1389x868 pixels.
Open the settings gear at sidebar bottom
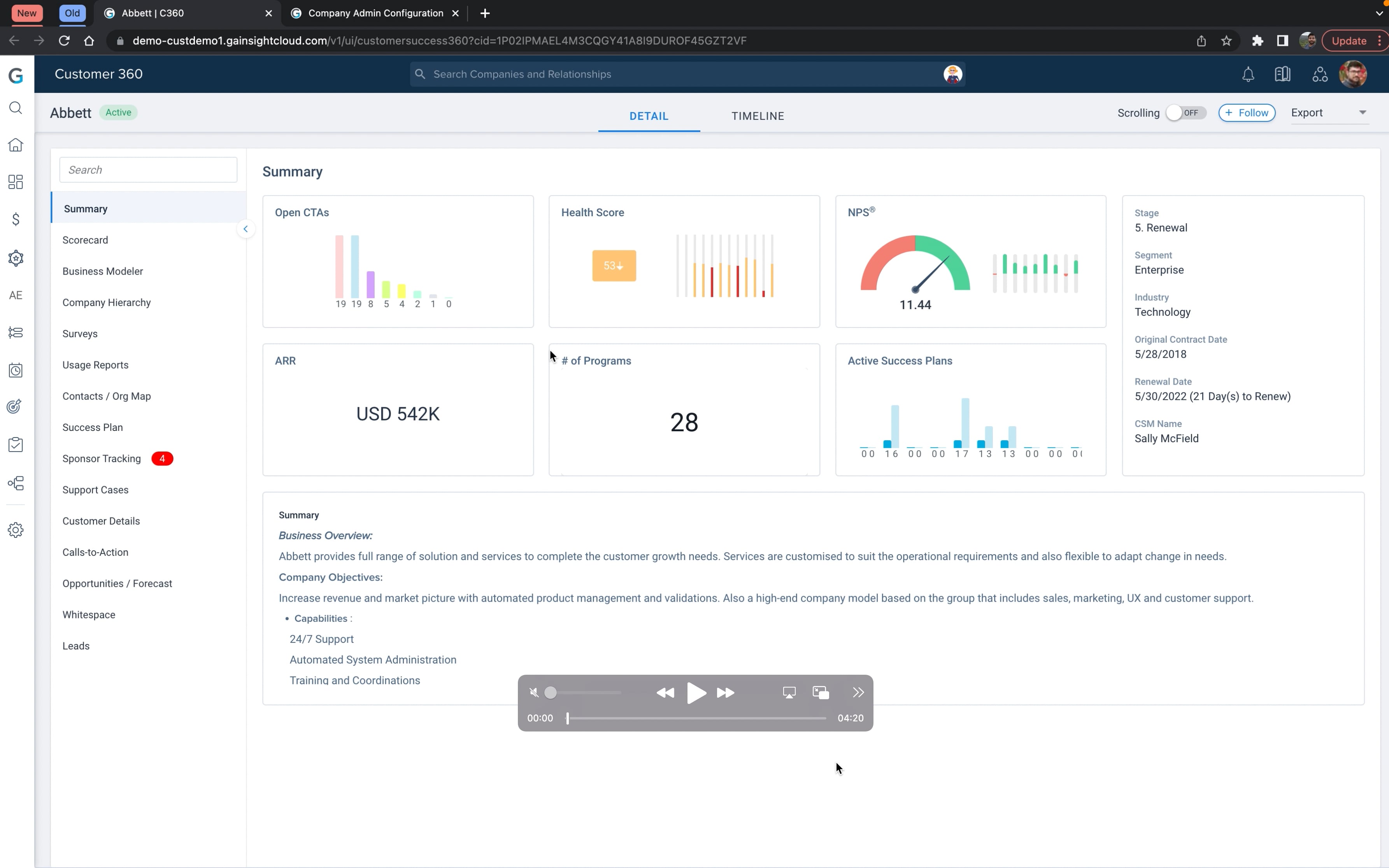pyautogui.click(x=16, y=530)
